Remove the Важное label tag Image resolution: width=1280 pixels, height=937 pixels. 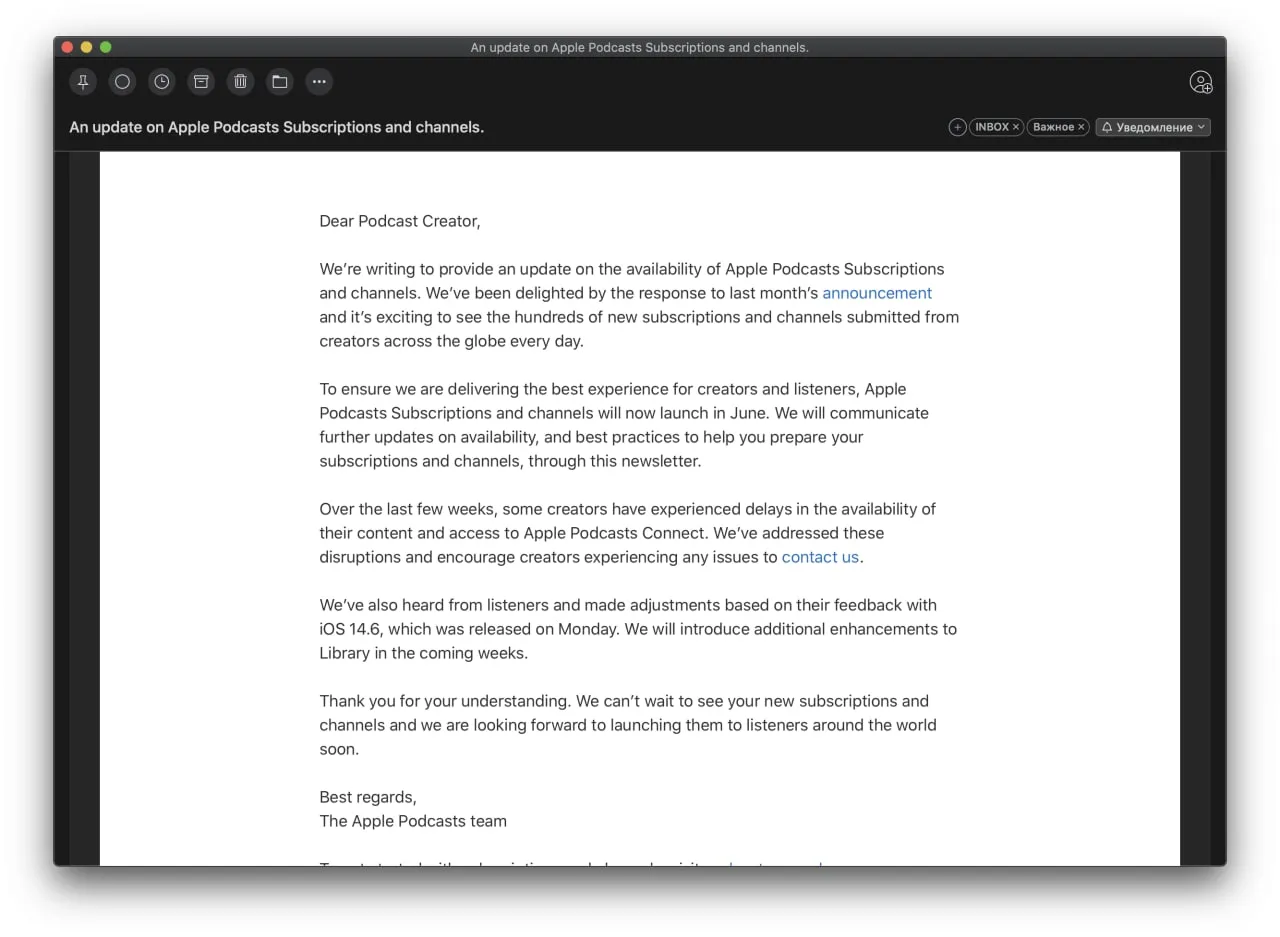1081,127
